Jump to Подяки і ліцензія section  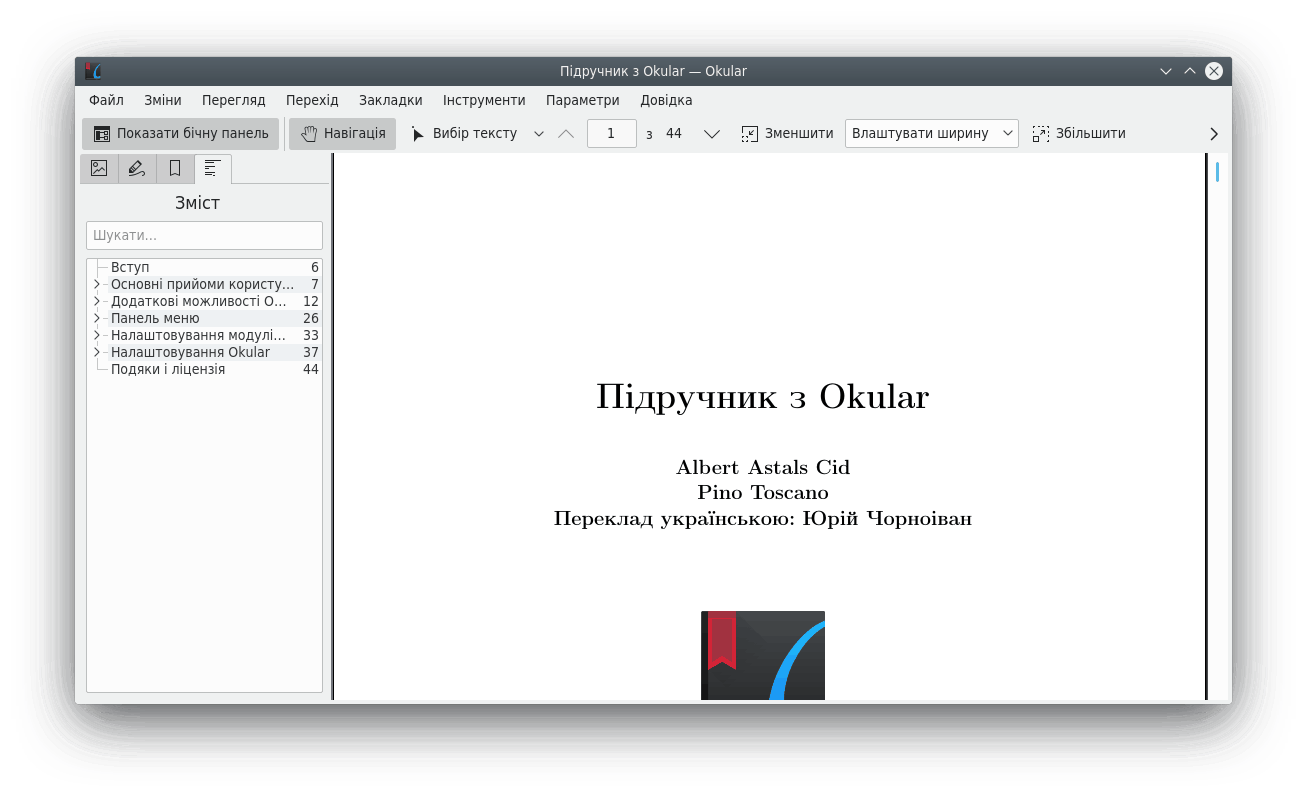(x=168, y=369)
